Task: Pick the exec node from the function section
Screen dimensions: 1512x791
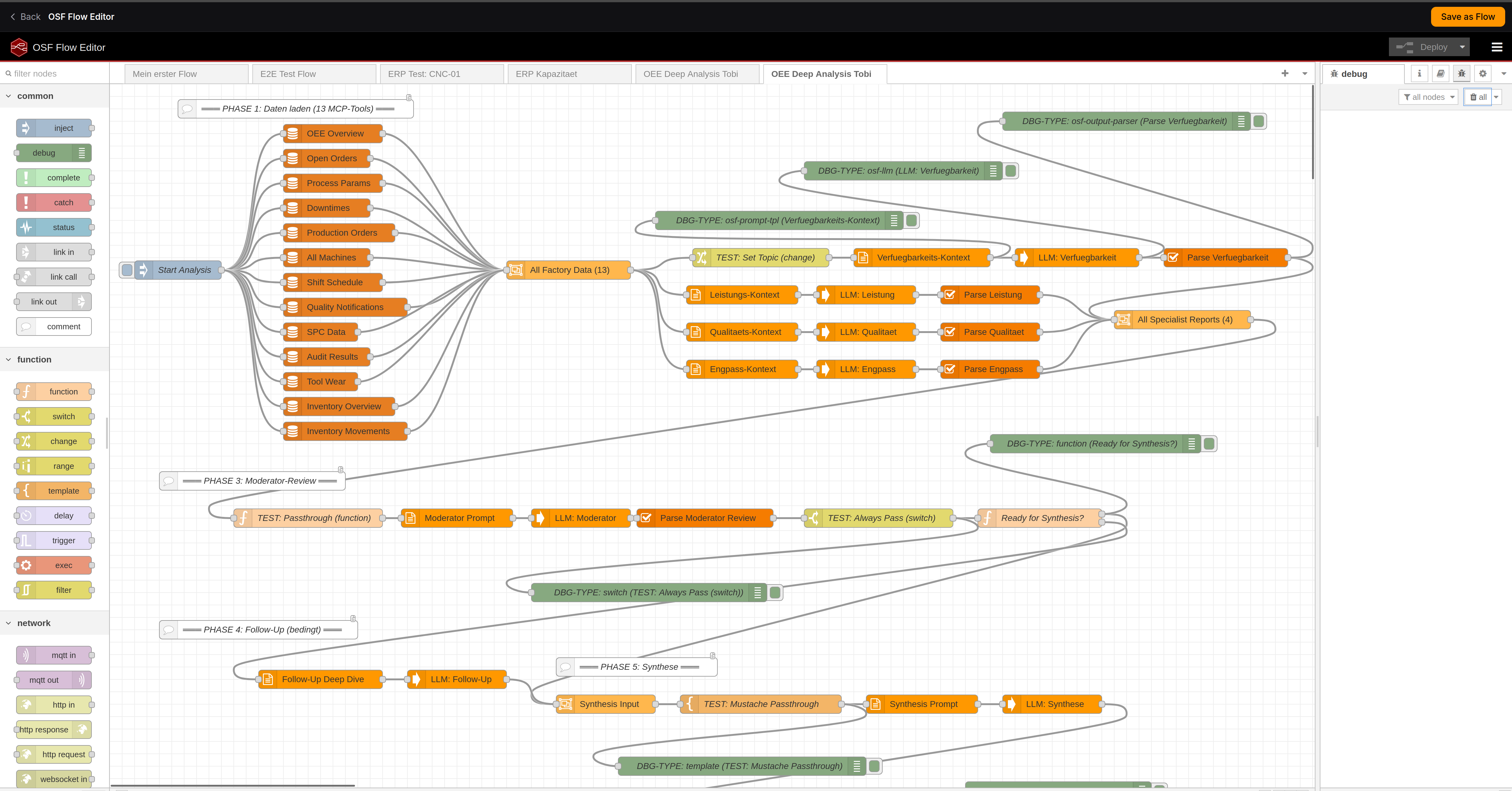Action: coord(53,565)
